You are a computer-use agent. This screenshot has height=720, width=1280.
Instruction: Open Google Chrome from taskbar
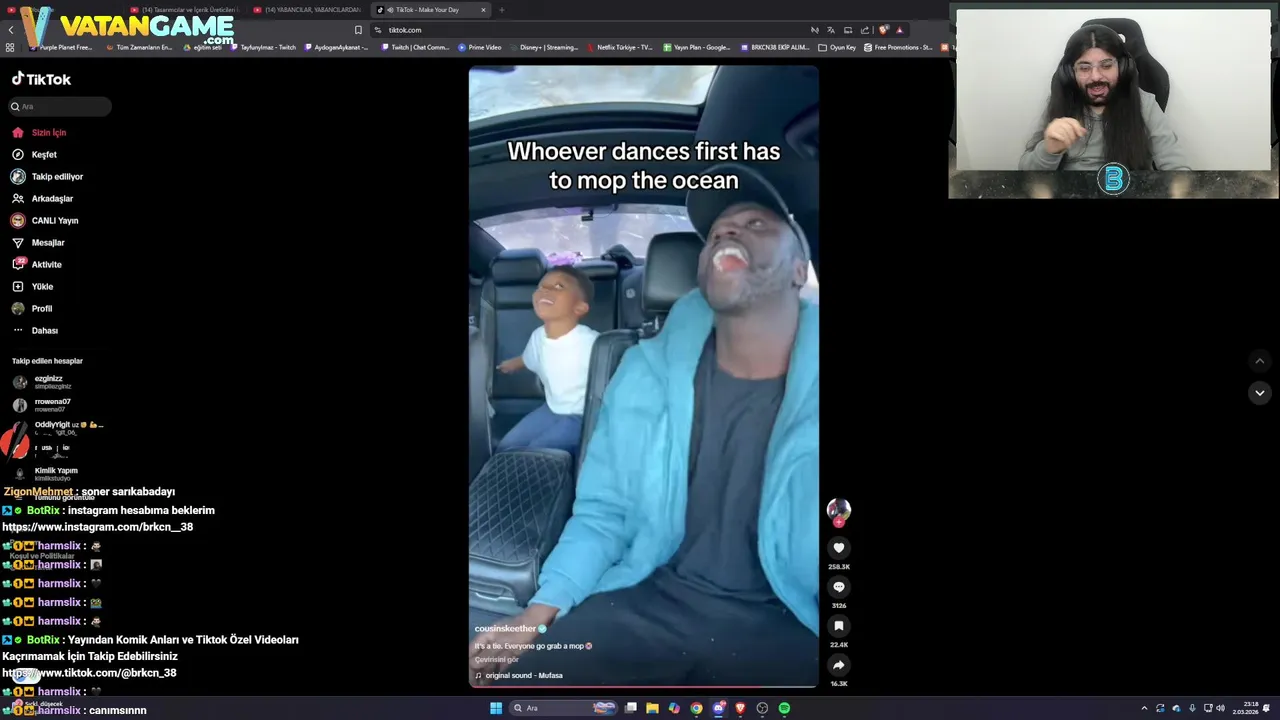696,708
